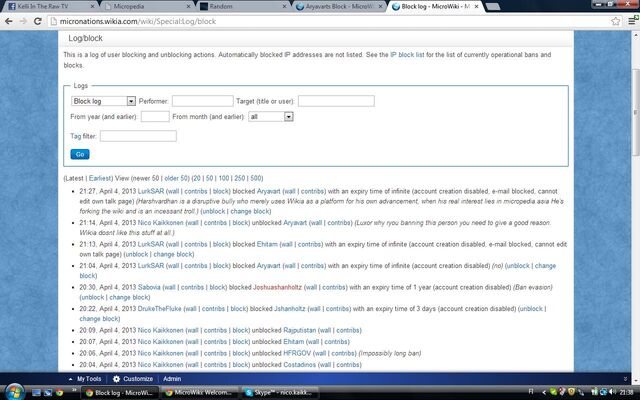
Task: View older 50 entries
Action: (176, 178)
